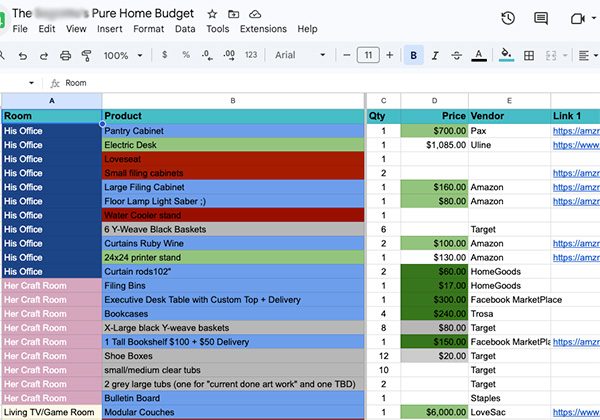The width and height of the screenshot is (600, 420).
Task: Check cloud save status icon
Action: pyautogui.click(x=255, y=15)
